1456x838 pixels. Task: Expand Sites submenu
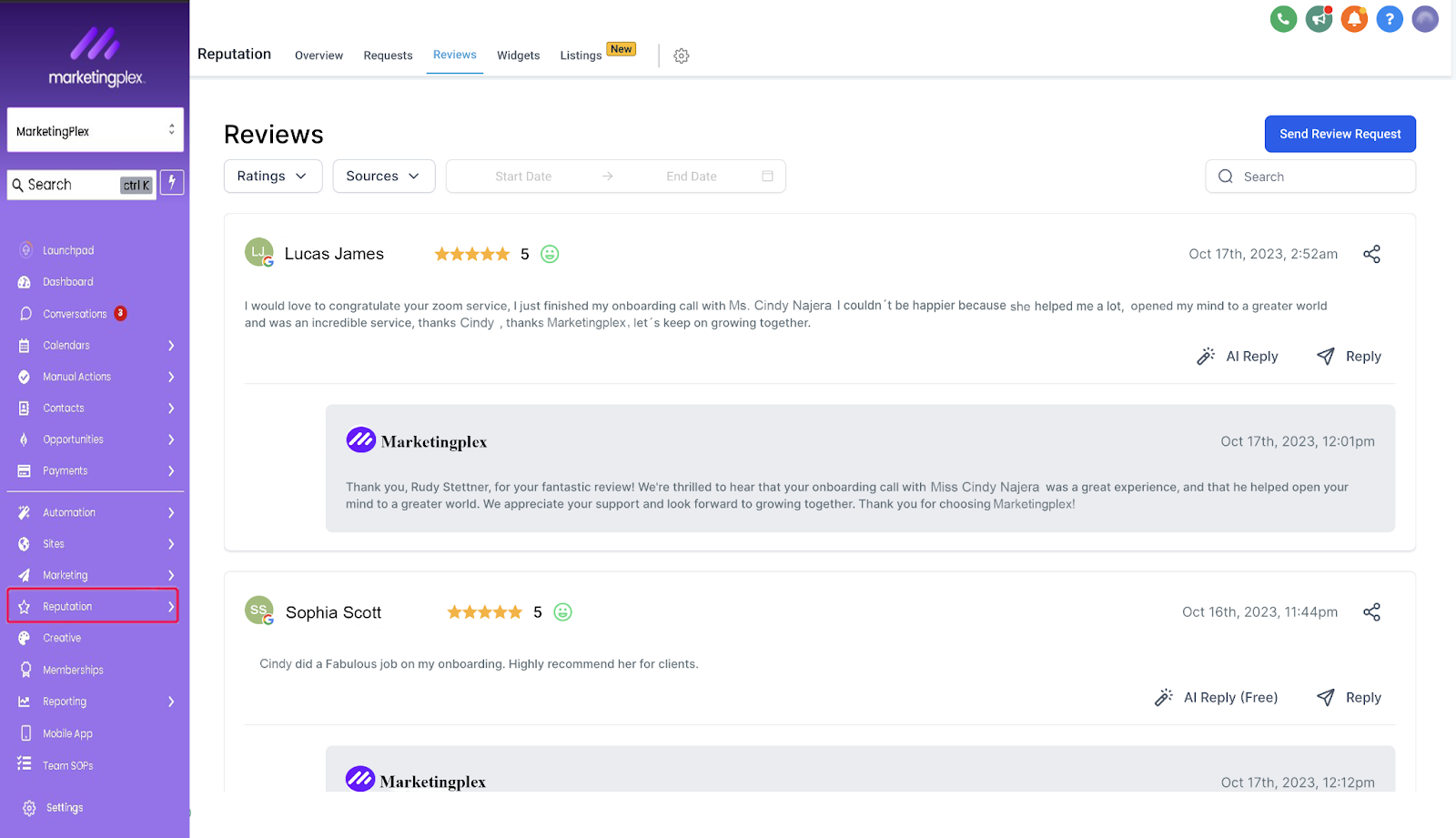(171, 544)
